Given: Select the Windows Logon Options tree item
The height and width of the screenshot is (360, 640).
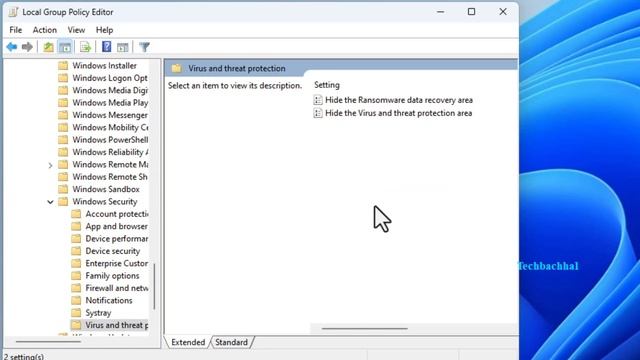Looking at the screenshot, I should tap(110, 78).
